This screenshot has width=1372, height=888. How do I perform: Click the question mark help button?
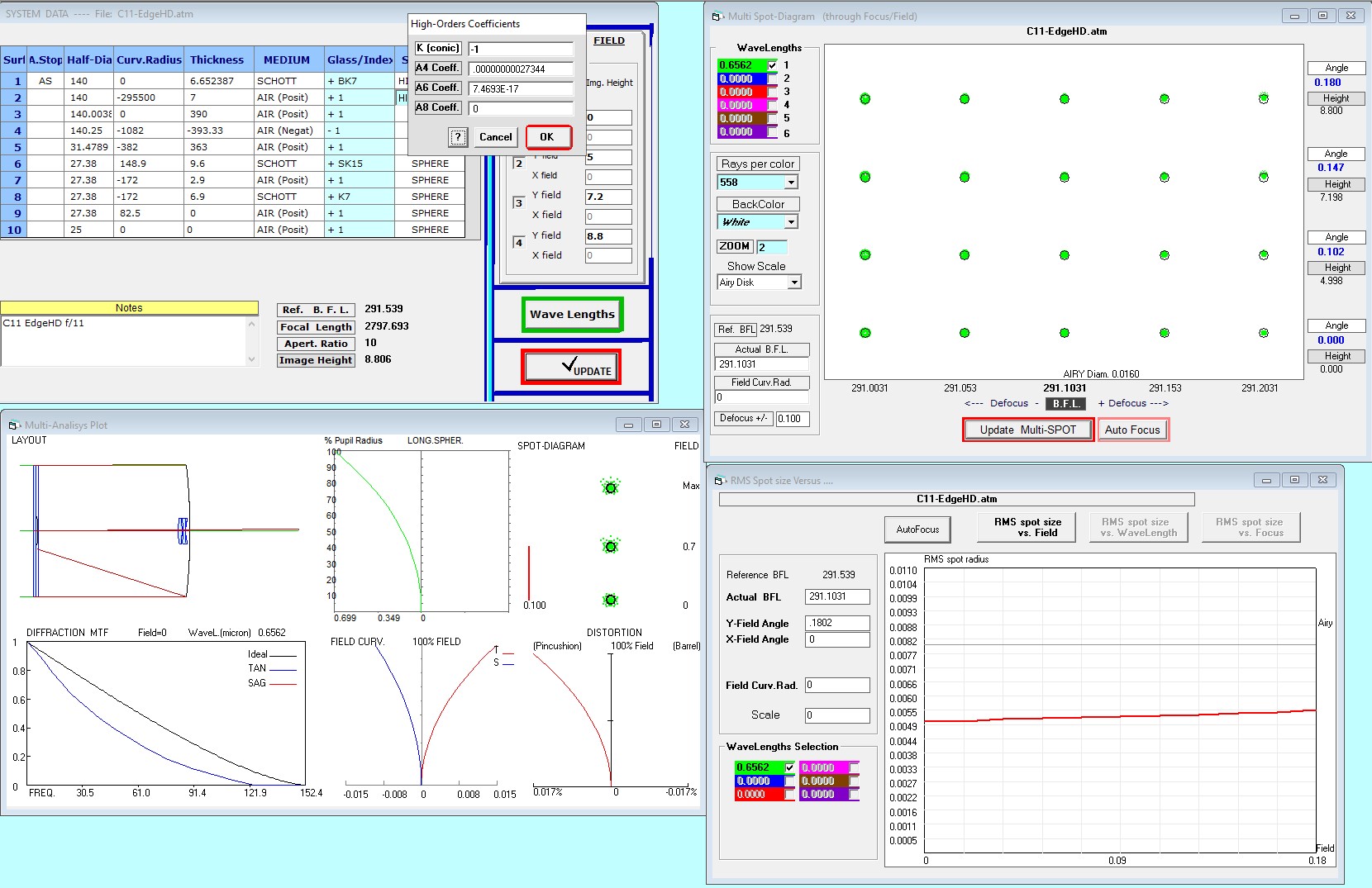click(458, 137)
